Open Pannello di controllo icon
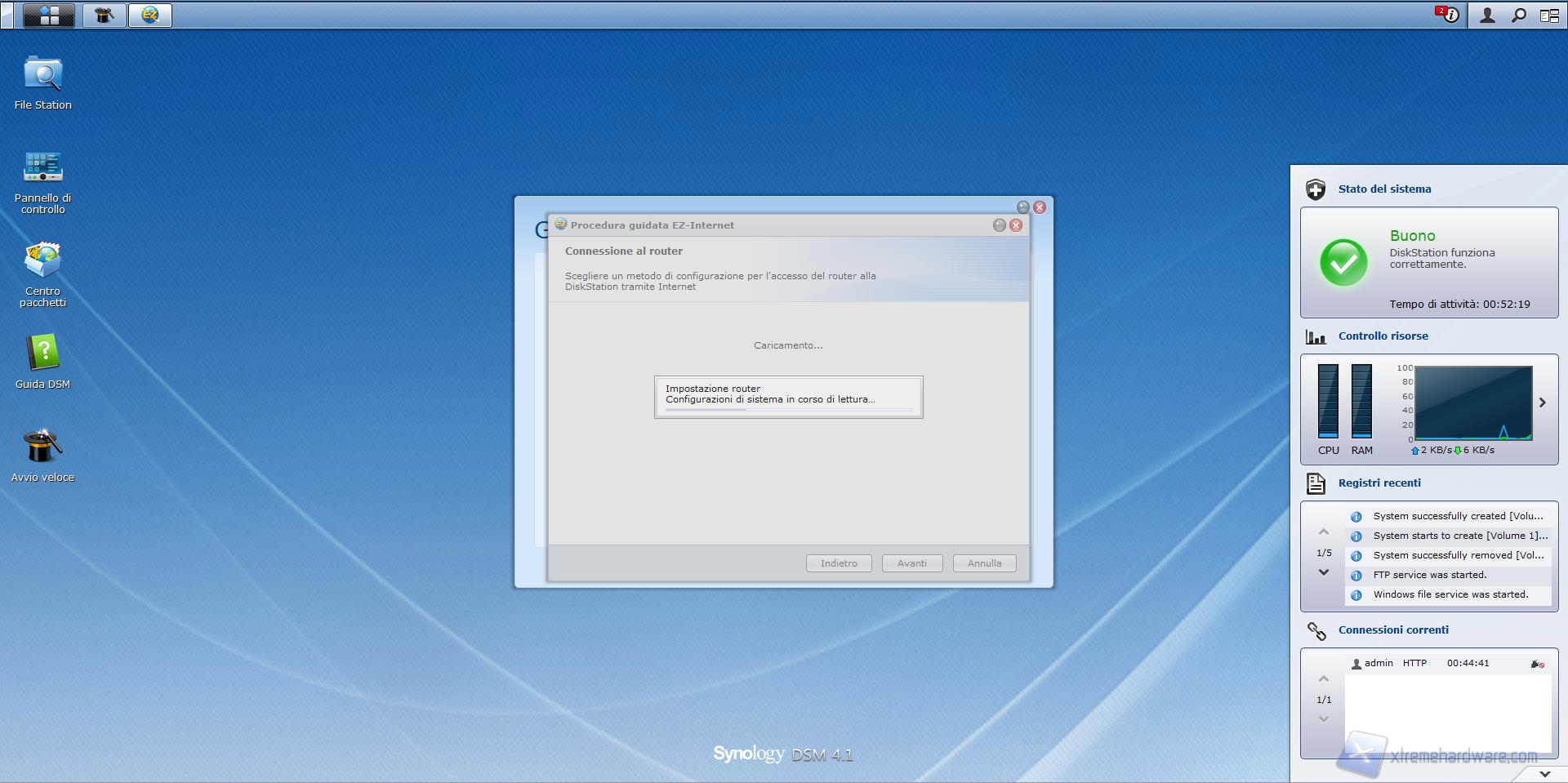Viewport: 1568px width, 783px height. (x=42, y=167)
